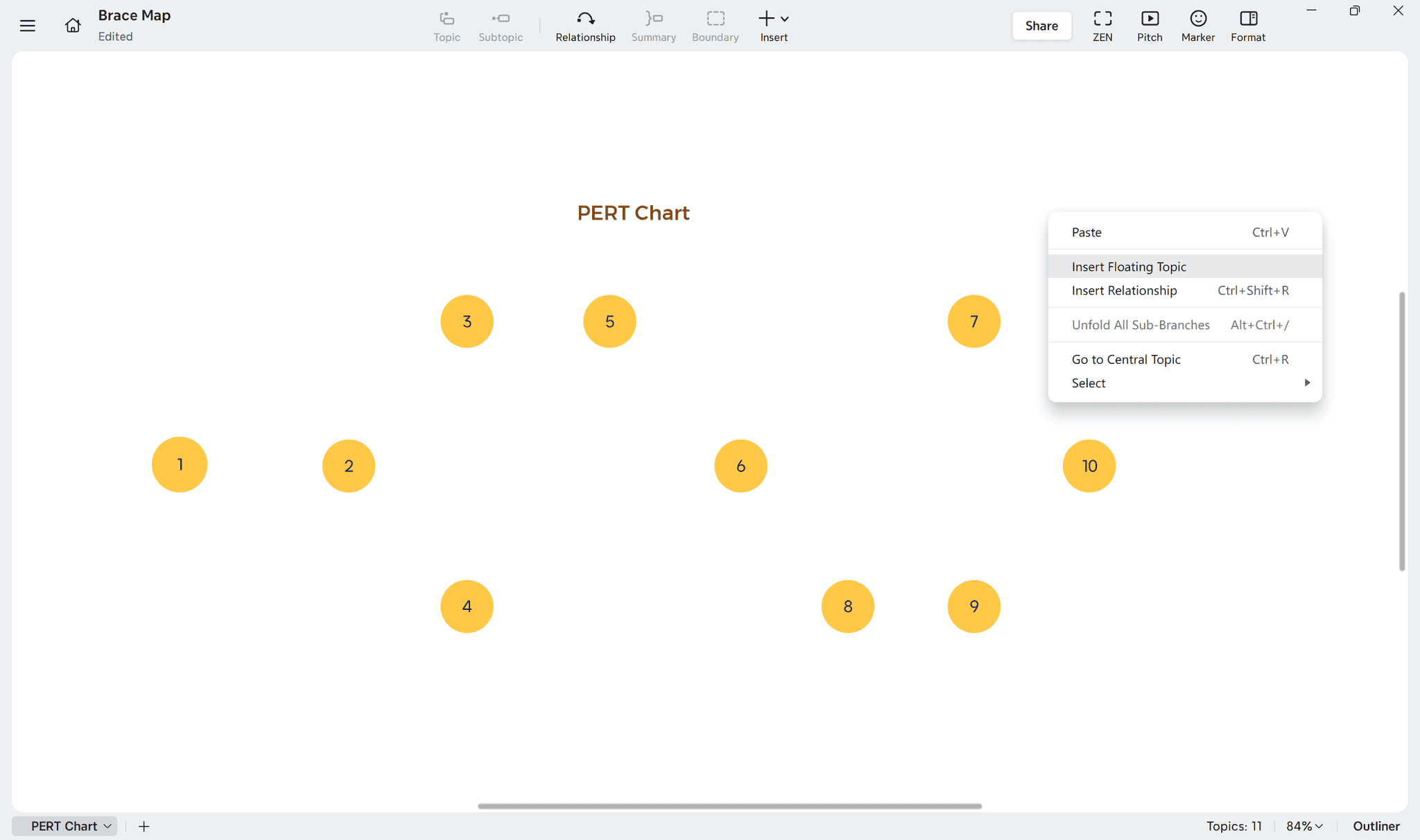Insert a Summary
This screenshot has height=840, width=1420.
(652, 26)
